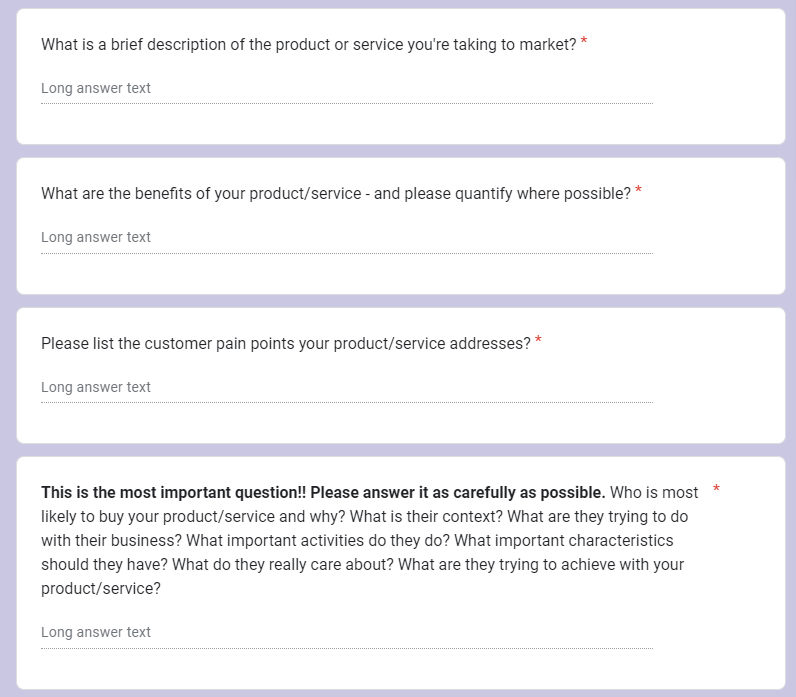This screenshot has width=796, height=697.
Task: Click the trailing 'product/service?' on the last question's final line
Action: click(x=101, y=588)
